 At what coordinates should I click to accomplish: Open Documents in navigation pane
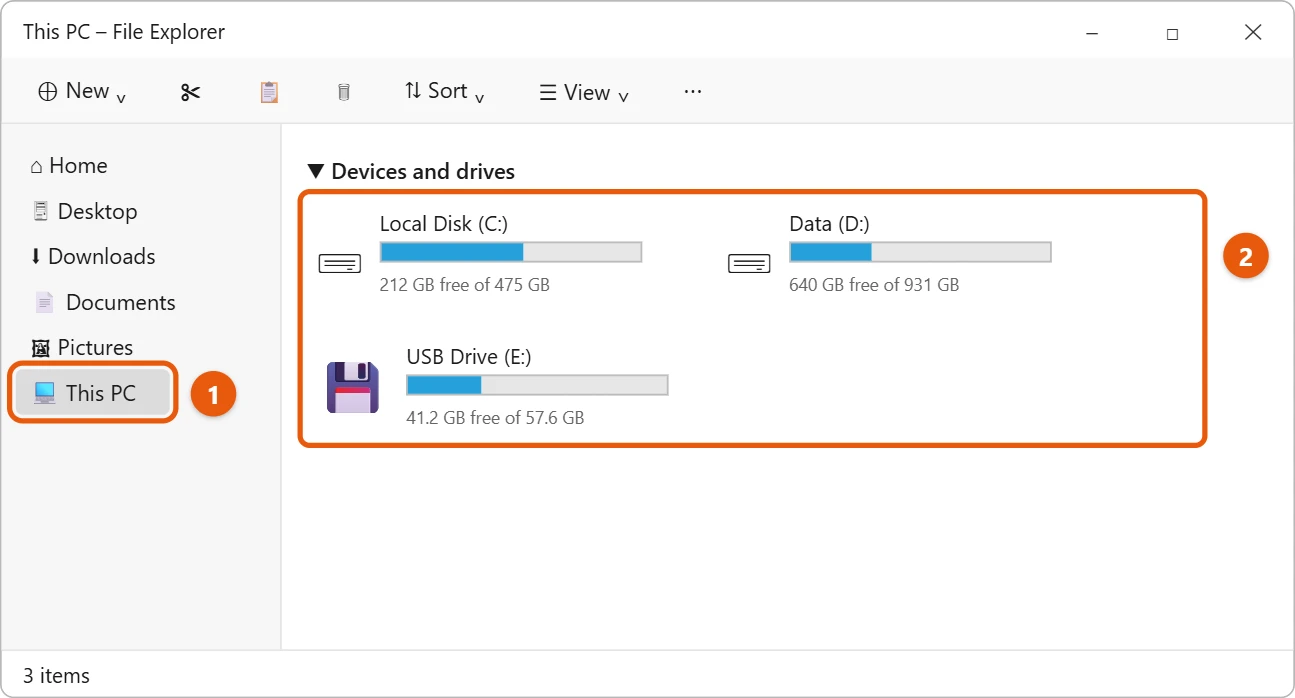coord(106,302)
